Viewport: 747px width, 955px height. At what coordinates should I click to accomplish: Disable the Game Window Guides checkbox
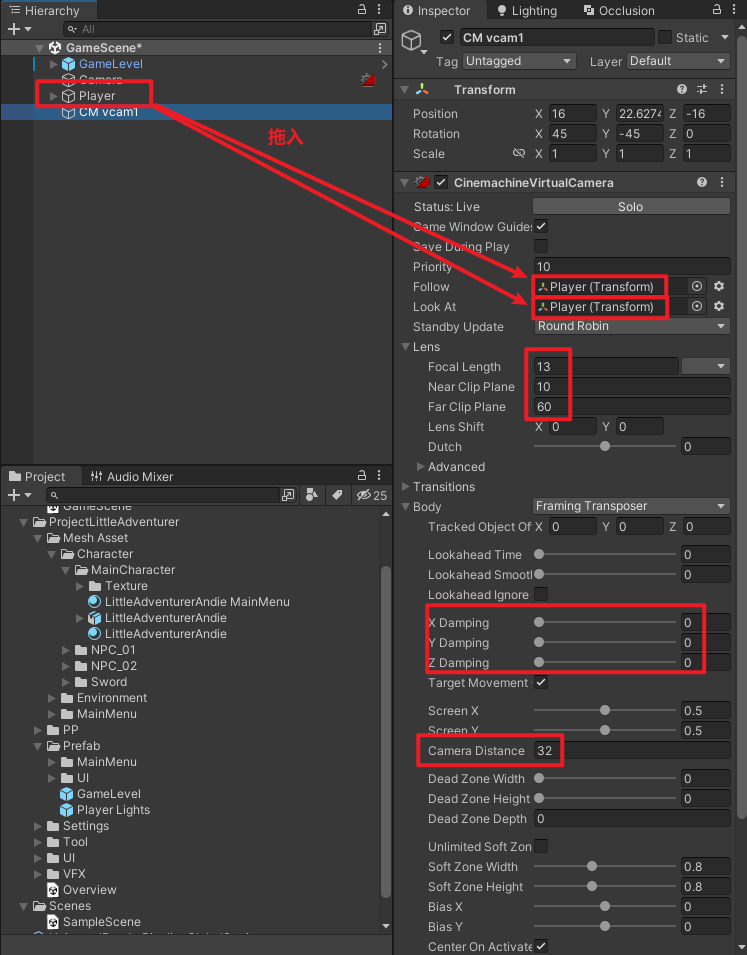click(541, 227)
